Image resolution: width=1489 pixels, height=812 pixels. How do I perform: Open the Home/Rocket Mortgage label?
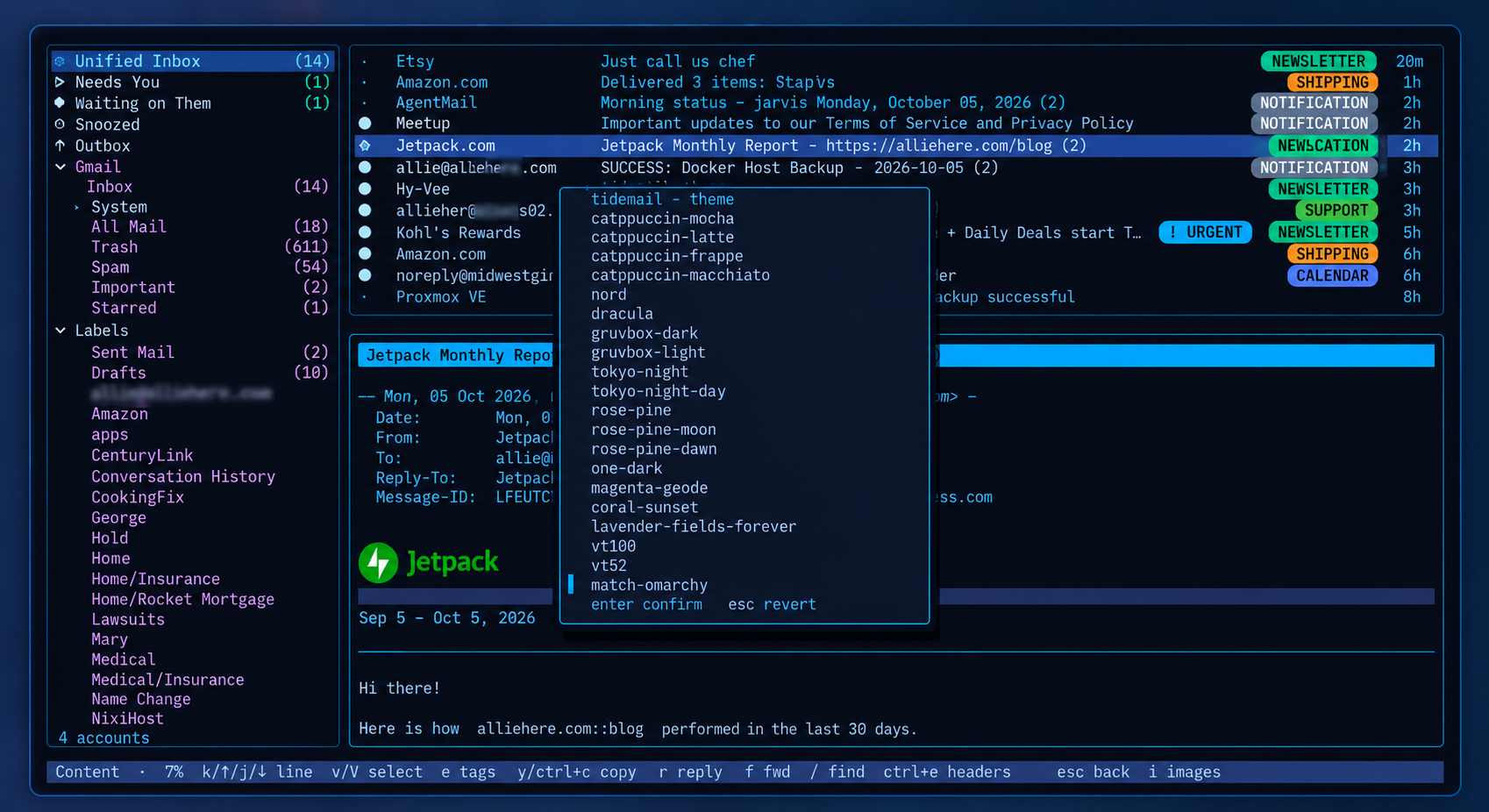[182, 599]
